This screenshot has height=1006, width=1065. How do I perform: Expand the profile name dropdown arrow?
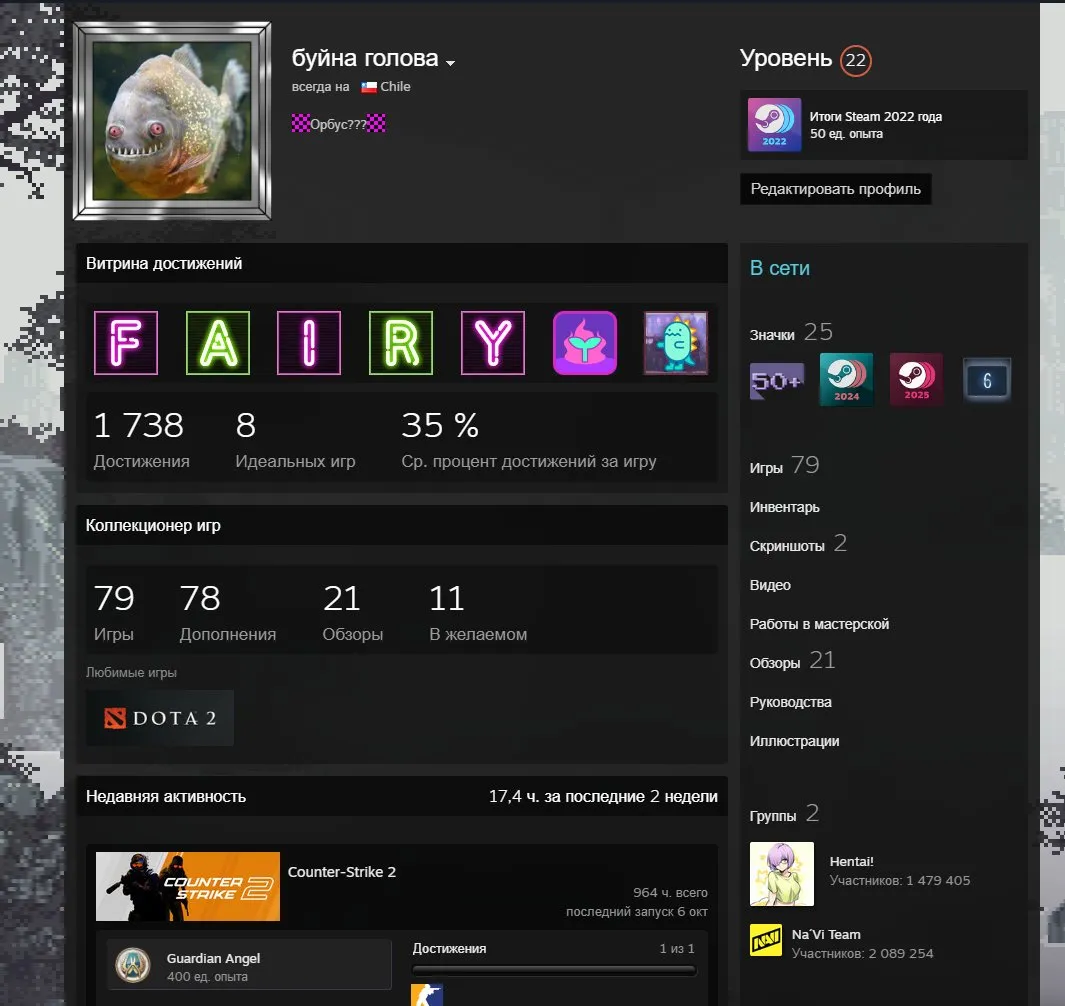[x=450, y=63]
